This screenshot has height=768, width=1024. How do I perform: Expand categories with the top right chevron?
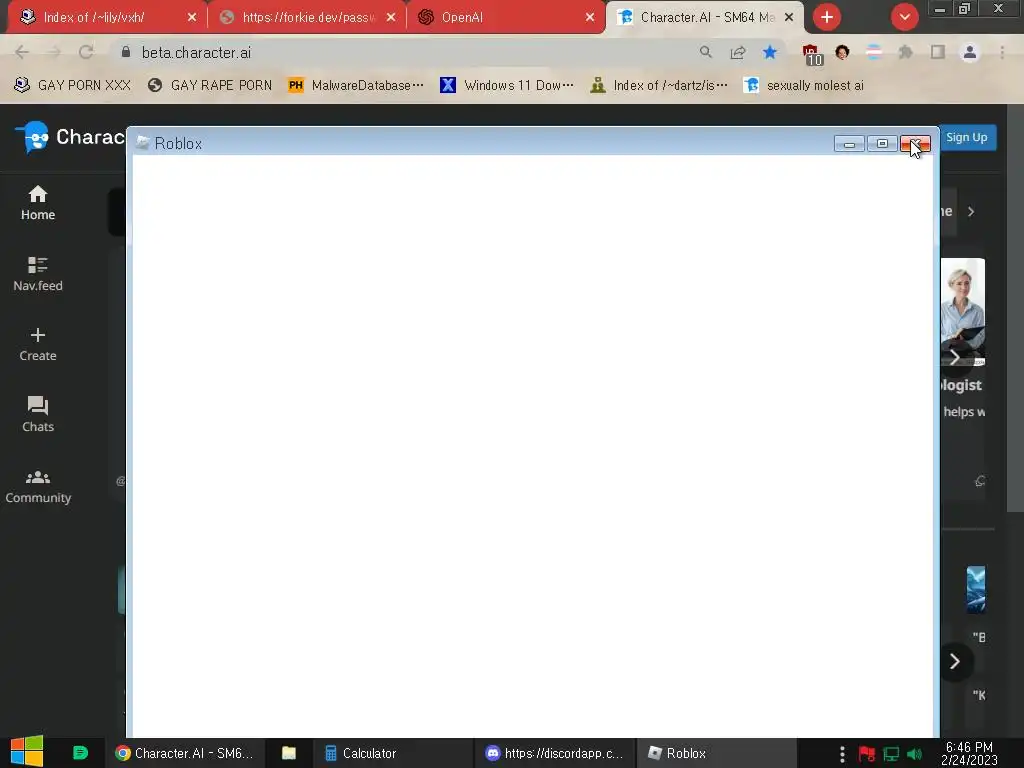pyautogui.click(x=971, y=212)
